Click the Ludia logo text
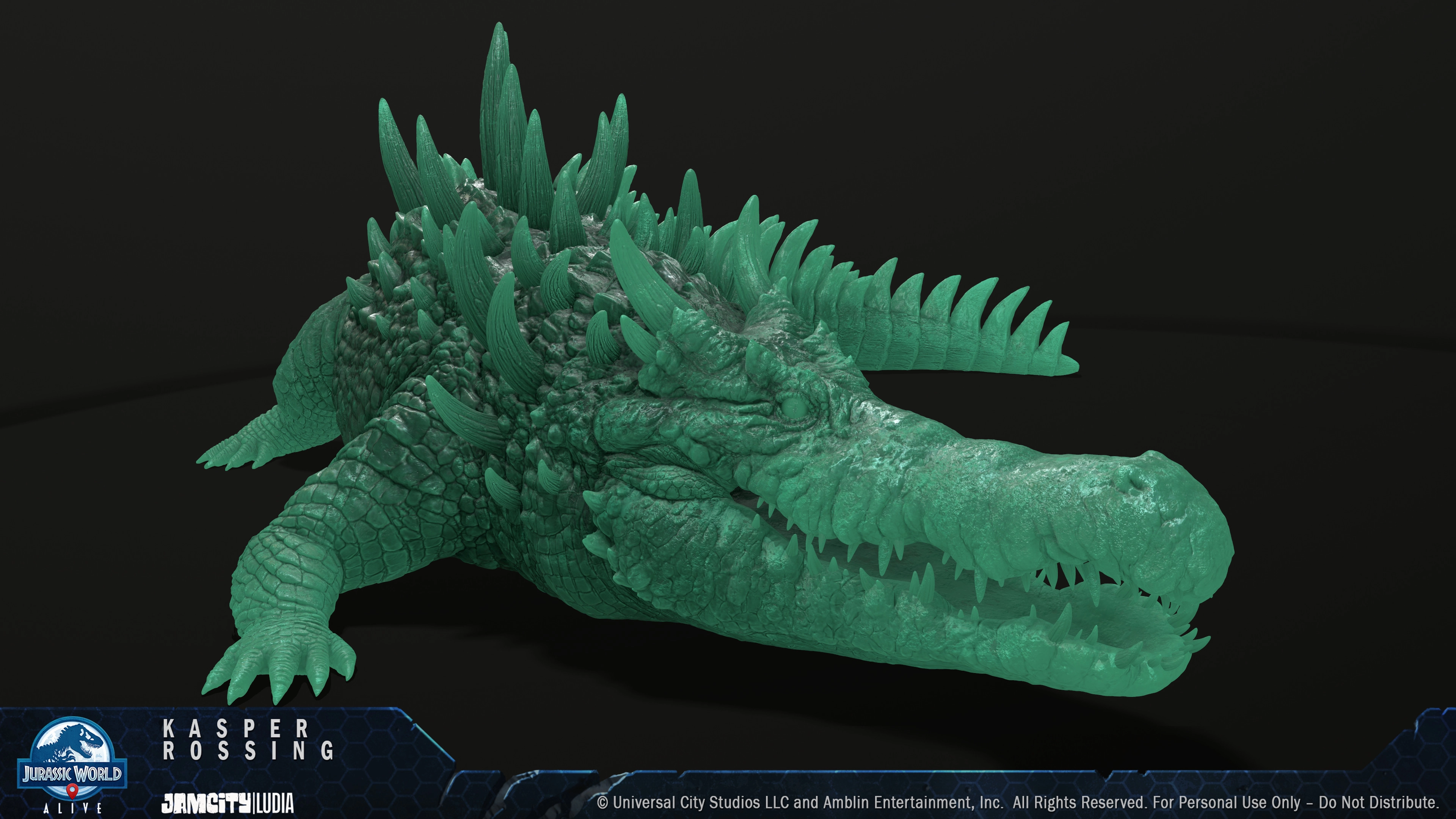This screenshot has width=1456, height=819. pyautogui.click(x=275, y=803)
